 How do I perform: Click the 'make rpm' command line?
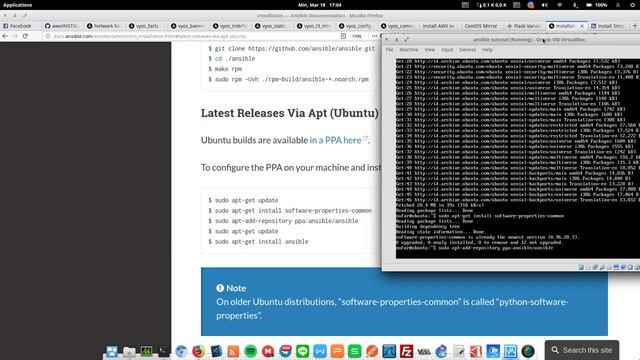point(225,69)
